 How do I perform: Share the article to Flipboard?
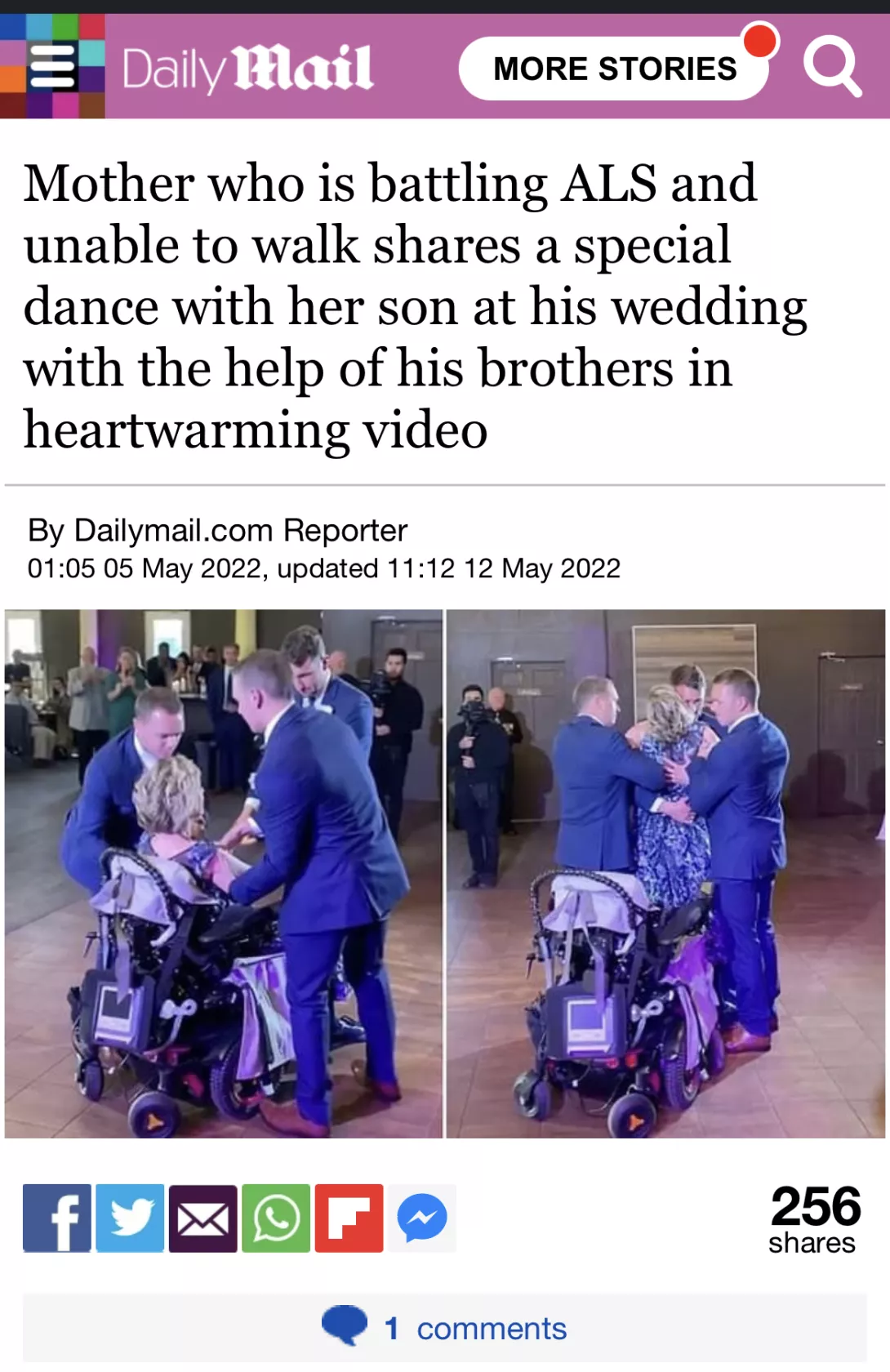pyautogui.click(x=349, y=1218)
